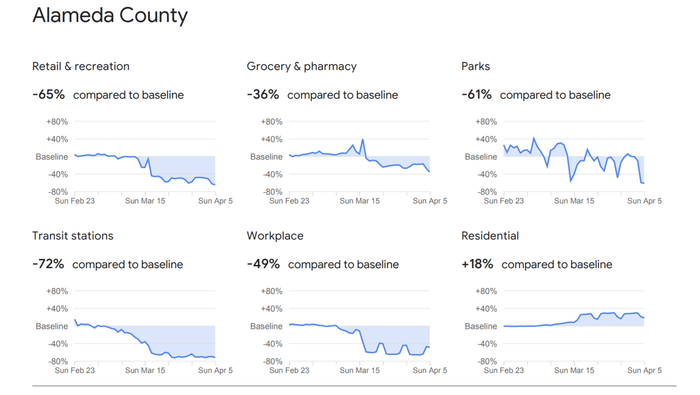This screenshot has width=700, height=395.
Task: Click 'compared to baseline' under Residential
Action: (557, 265)
